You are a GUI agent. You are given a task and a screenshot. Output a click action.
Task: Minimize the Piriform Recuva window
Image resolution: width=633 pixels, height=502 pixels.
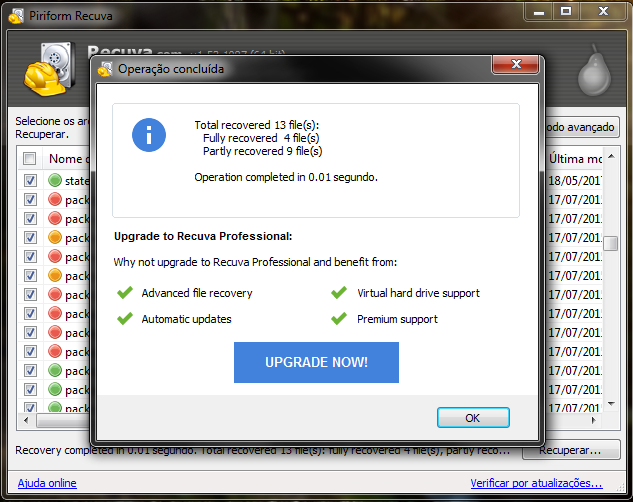tap(539, 12)
